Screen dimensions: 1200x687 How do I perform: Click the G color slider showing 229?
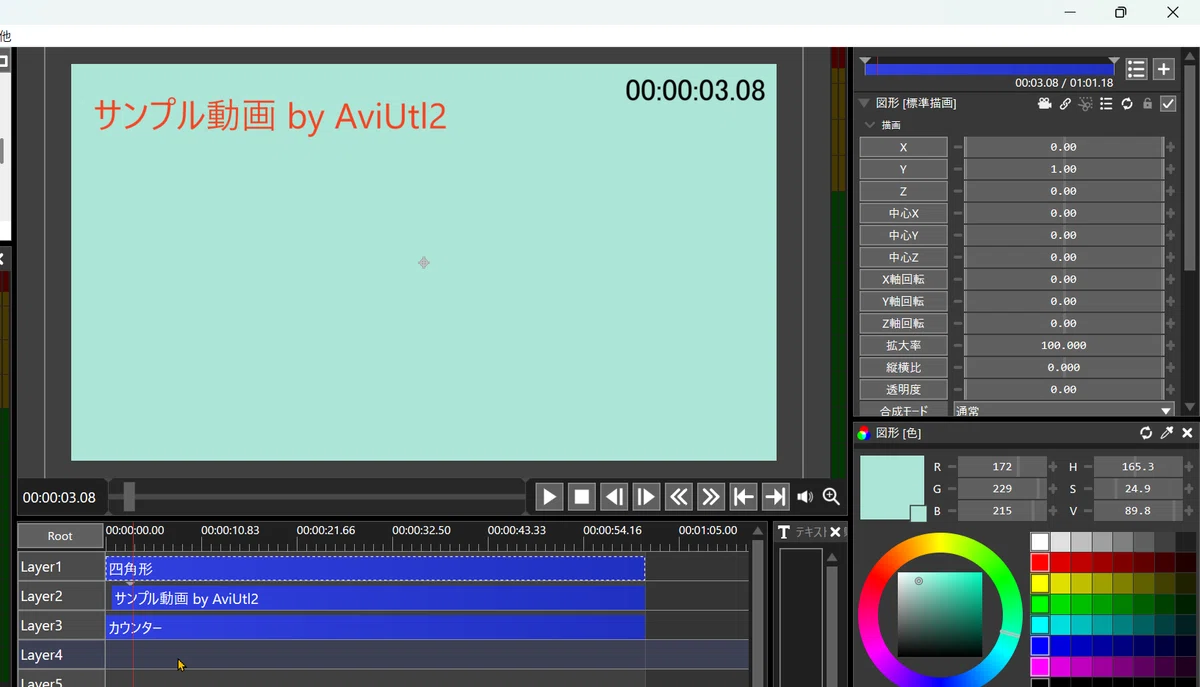[x=1002, y=489]
